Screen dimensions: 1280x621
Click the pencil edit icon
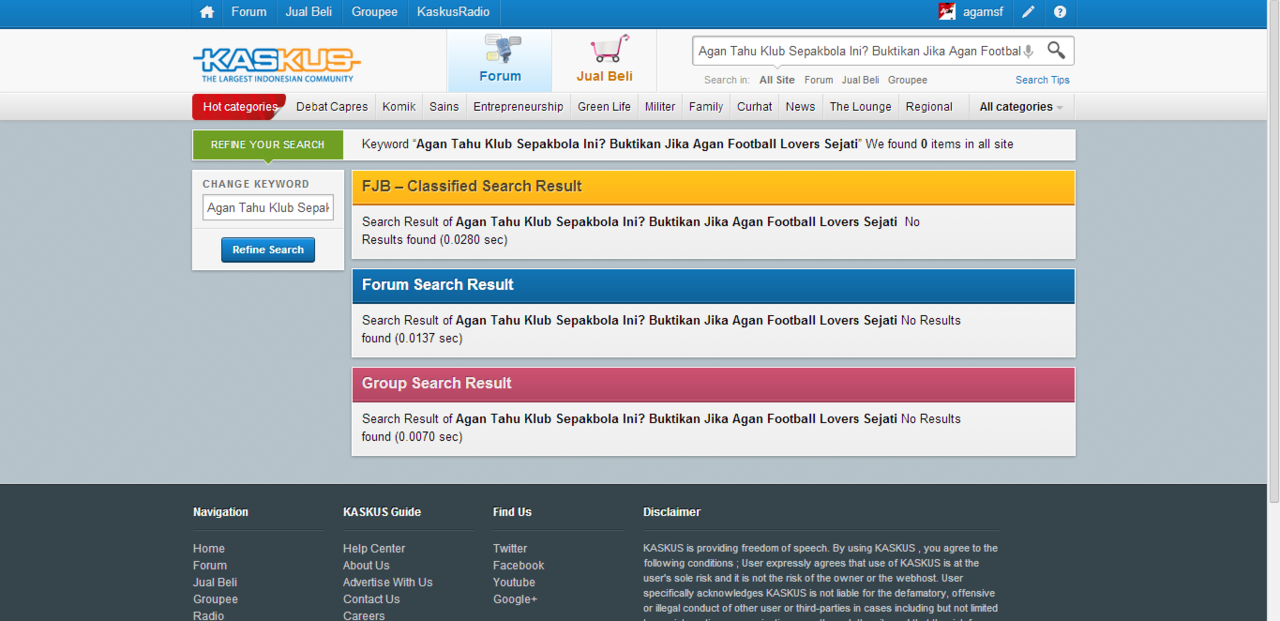[1028, 12]
